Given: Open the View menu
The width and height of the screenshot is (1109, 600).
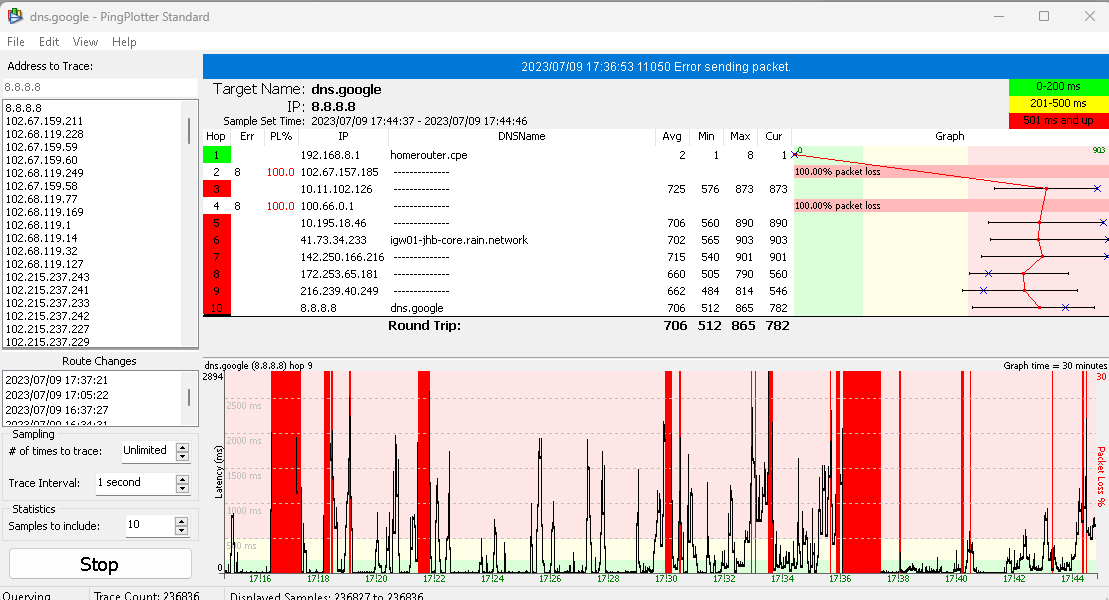Looking at the screenshot, I should (x=85, y=42).
